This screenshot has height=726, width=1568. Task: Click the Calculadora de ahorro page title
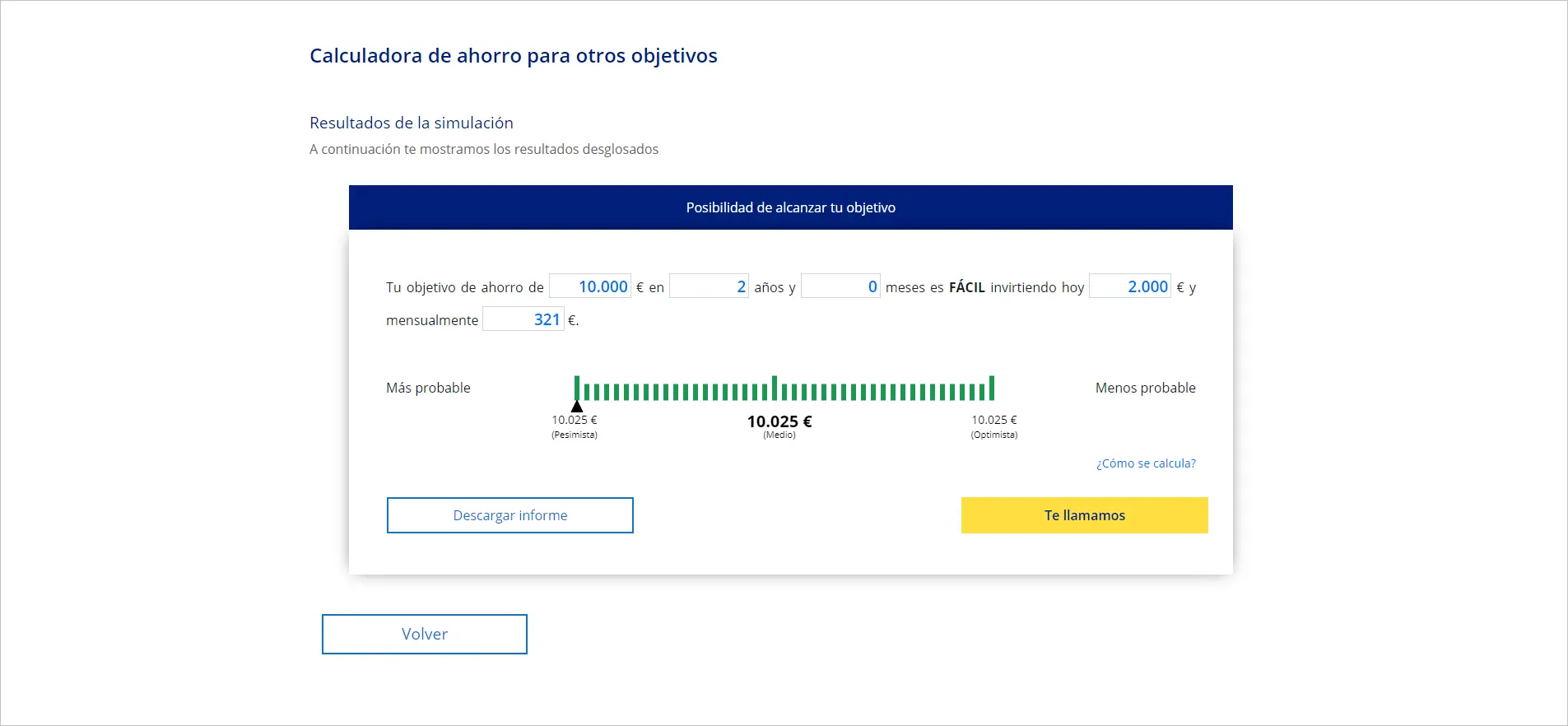point(514,56)
